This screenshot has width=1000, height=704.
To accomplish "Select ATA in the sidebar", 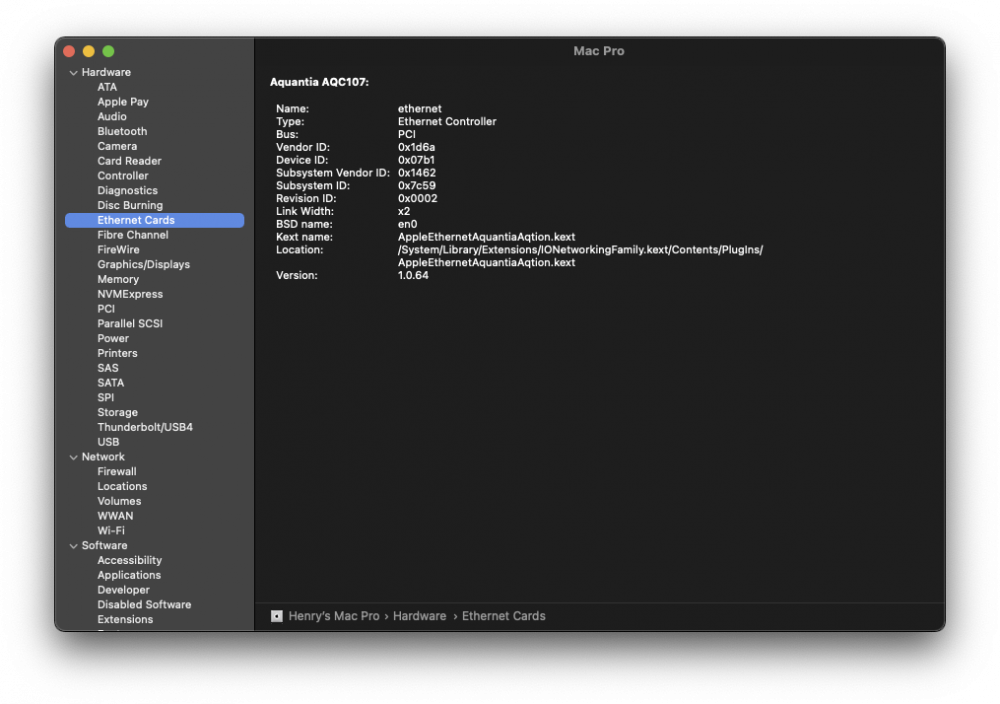I will (x=107, y=87).
